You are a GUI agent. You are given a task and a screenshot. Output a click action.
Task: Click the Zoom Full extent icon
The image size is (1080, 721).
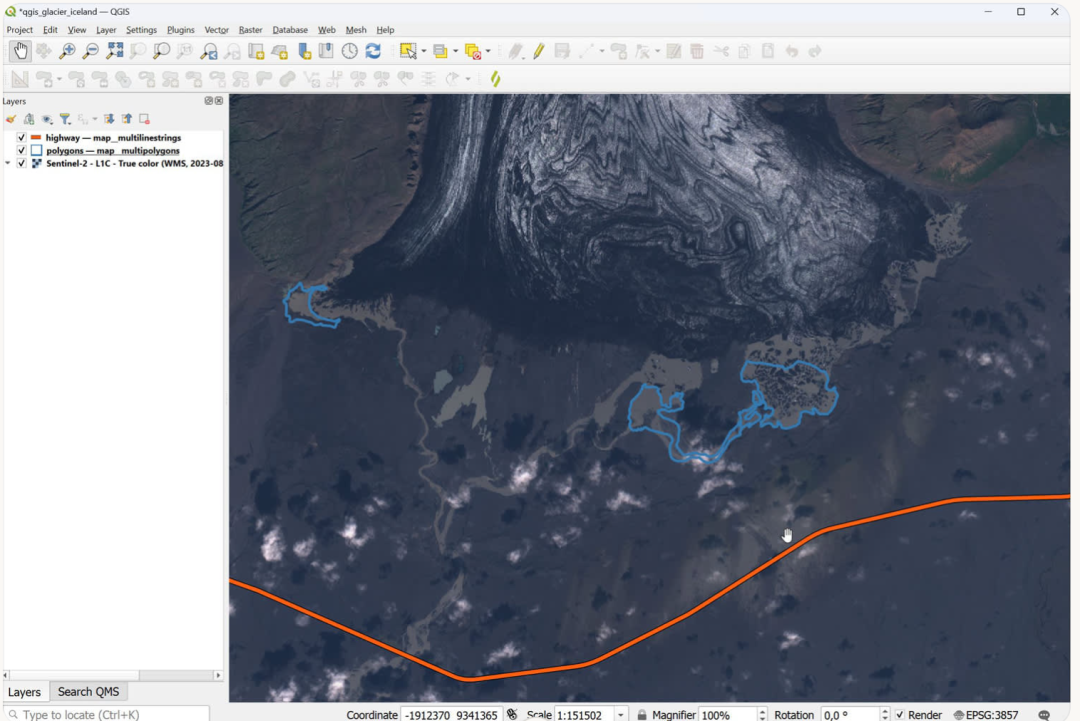(x=115, y=51)
